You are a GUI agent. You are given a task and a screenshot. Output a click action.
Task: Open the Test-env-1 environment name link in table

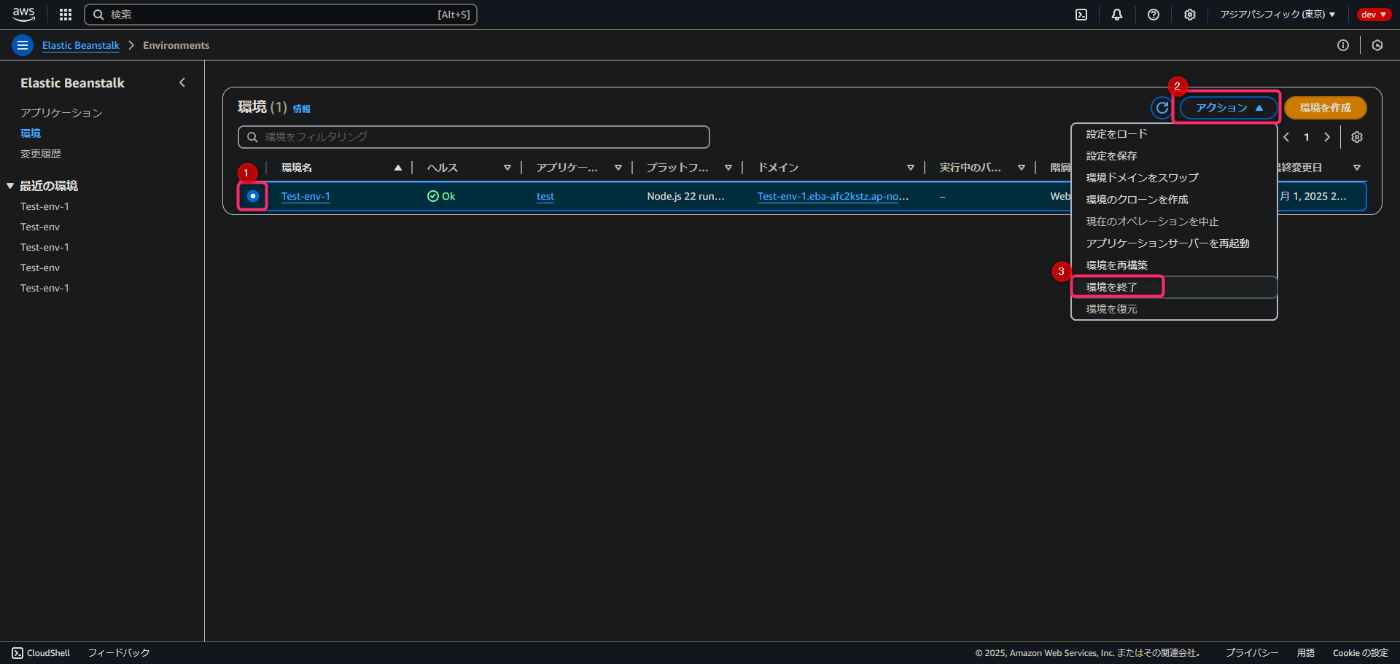pyautogui.click(x=306, y=197)
